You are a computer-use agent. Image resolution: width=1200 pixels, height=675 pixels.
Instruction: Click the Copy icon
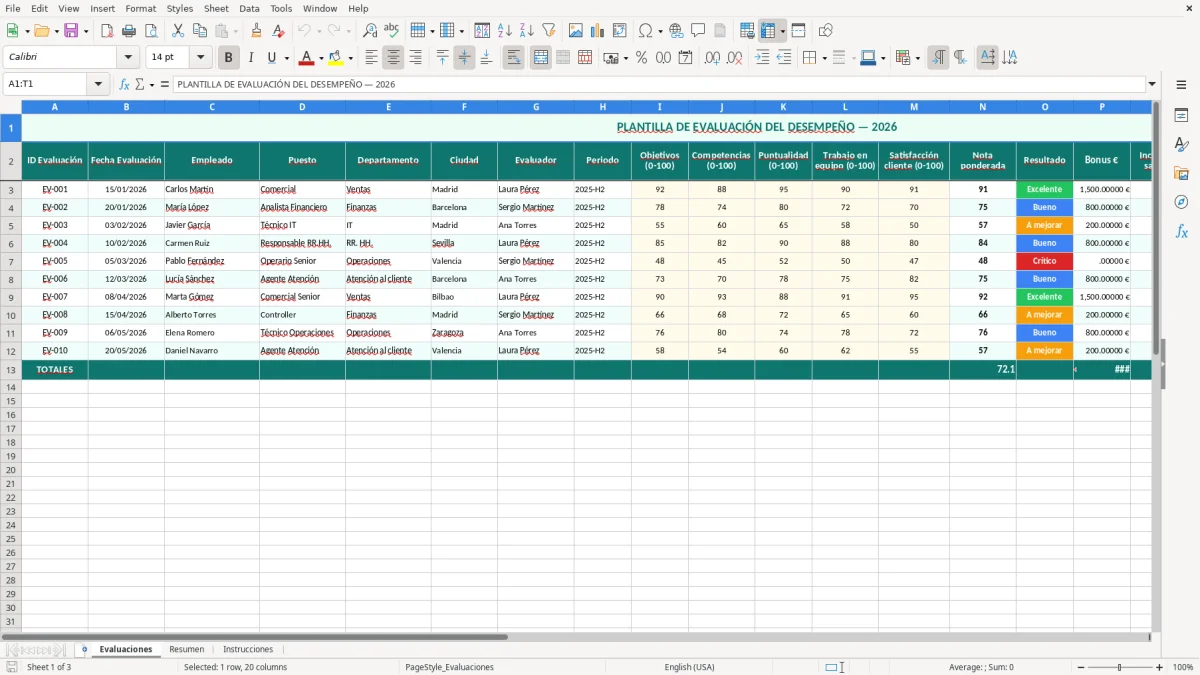(200, 31)
